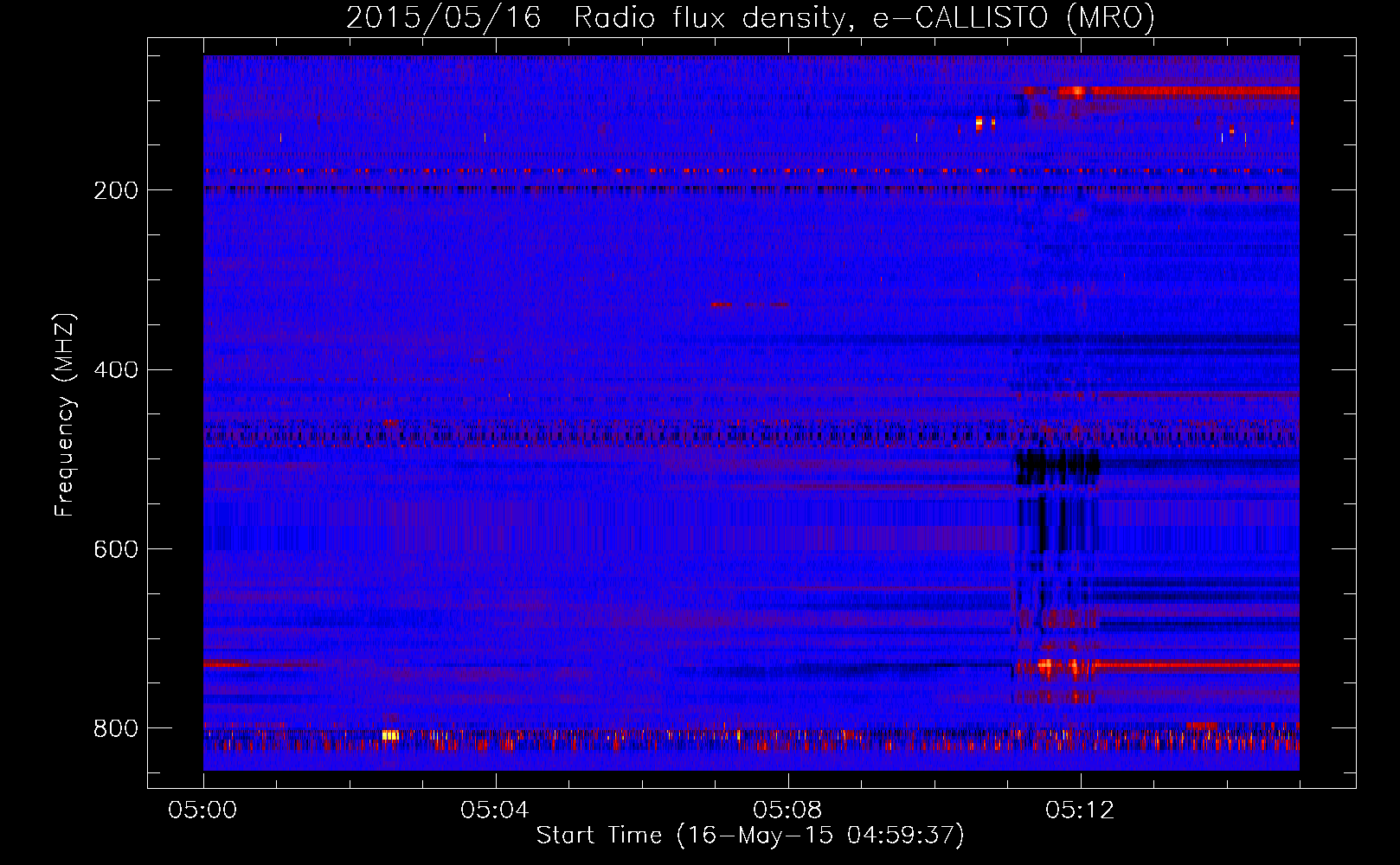Screen dimensions: 1400x865
Task: Click the date 2015/05/16 in the title
Action: (443, 17)
